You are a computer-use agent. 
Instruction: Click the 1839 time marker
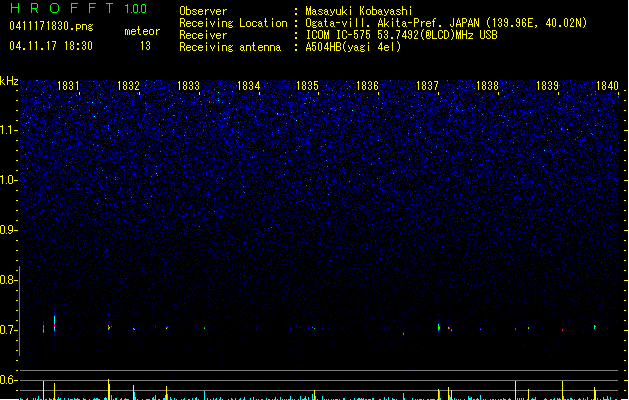coord(547,86)
